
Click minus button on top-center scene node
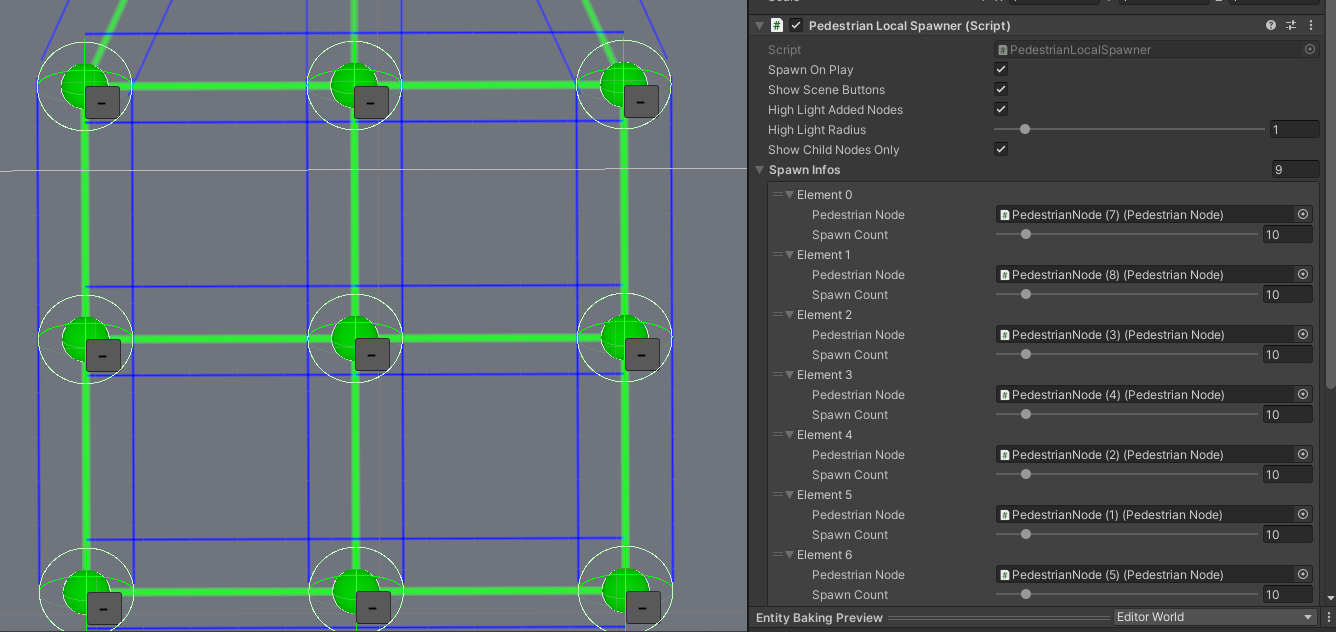371,102
